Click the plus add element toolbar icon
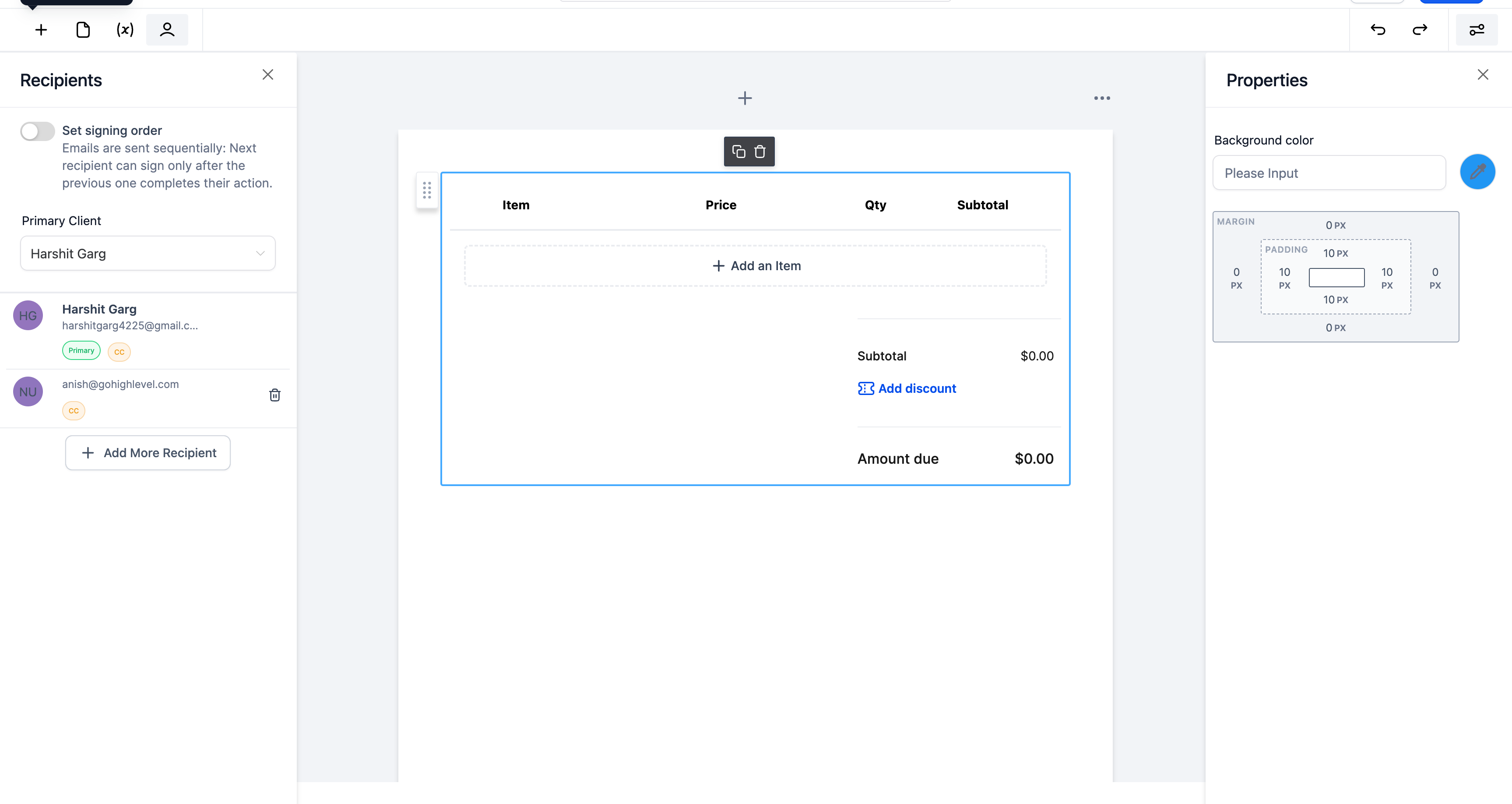Screen dimensions: 1512x804 [41, 30]
